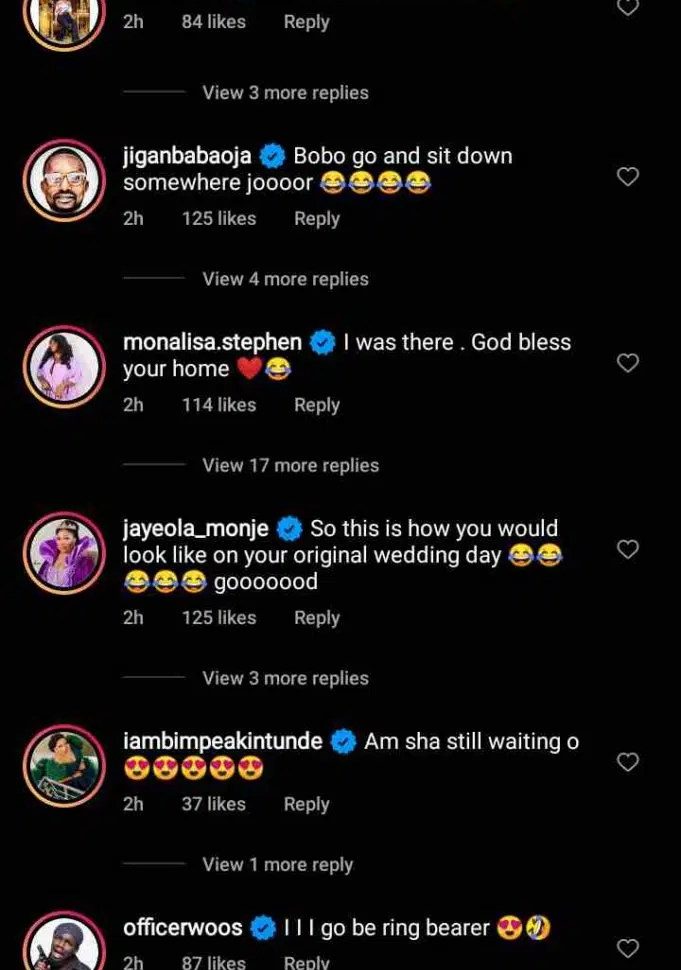Reply to jiganbabaoja's comment
This screenshot has height=970, width=681.
click(316, 218)
